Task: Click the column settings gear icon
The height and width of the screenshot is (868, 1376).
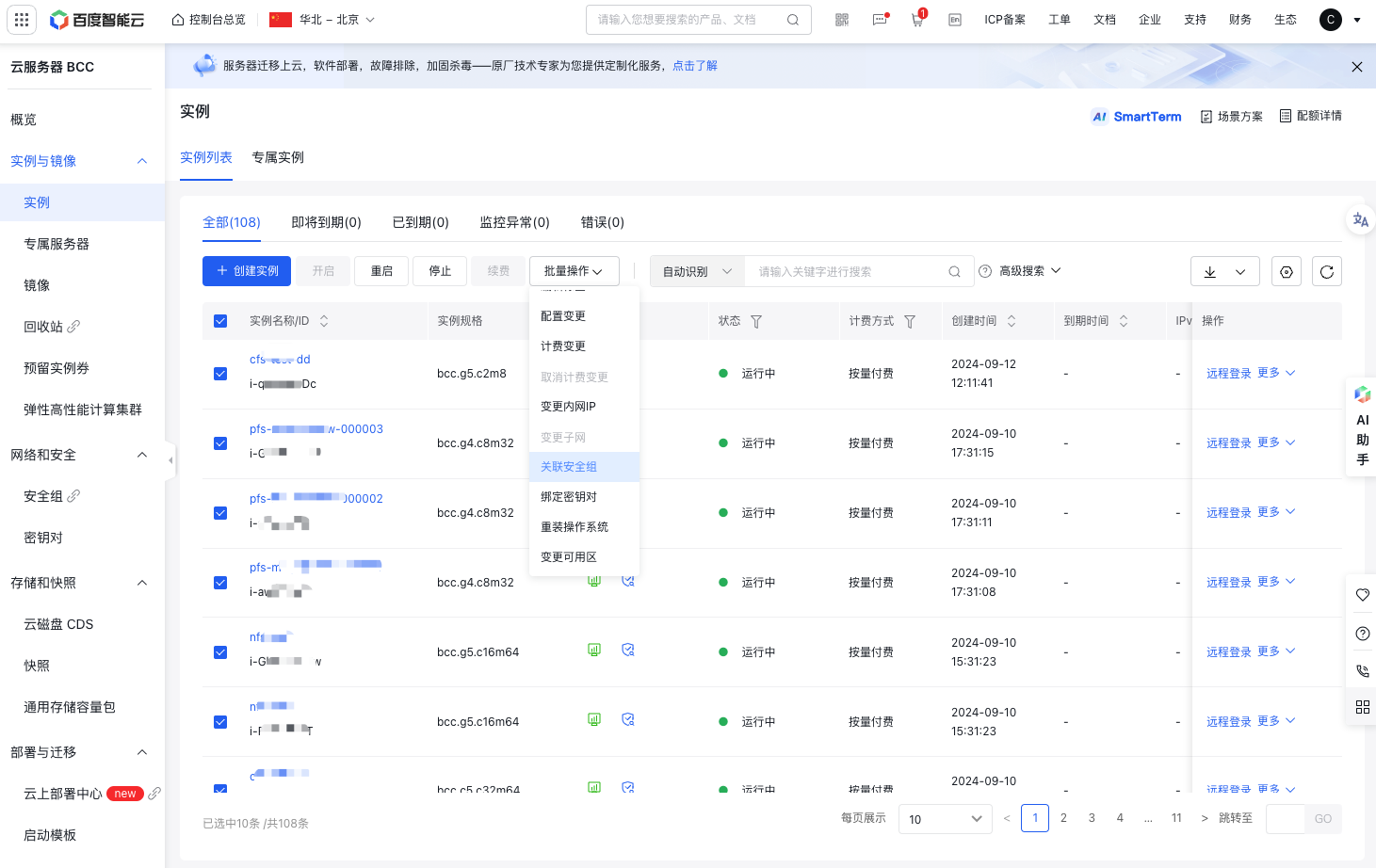Action: click(1287, 271)
